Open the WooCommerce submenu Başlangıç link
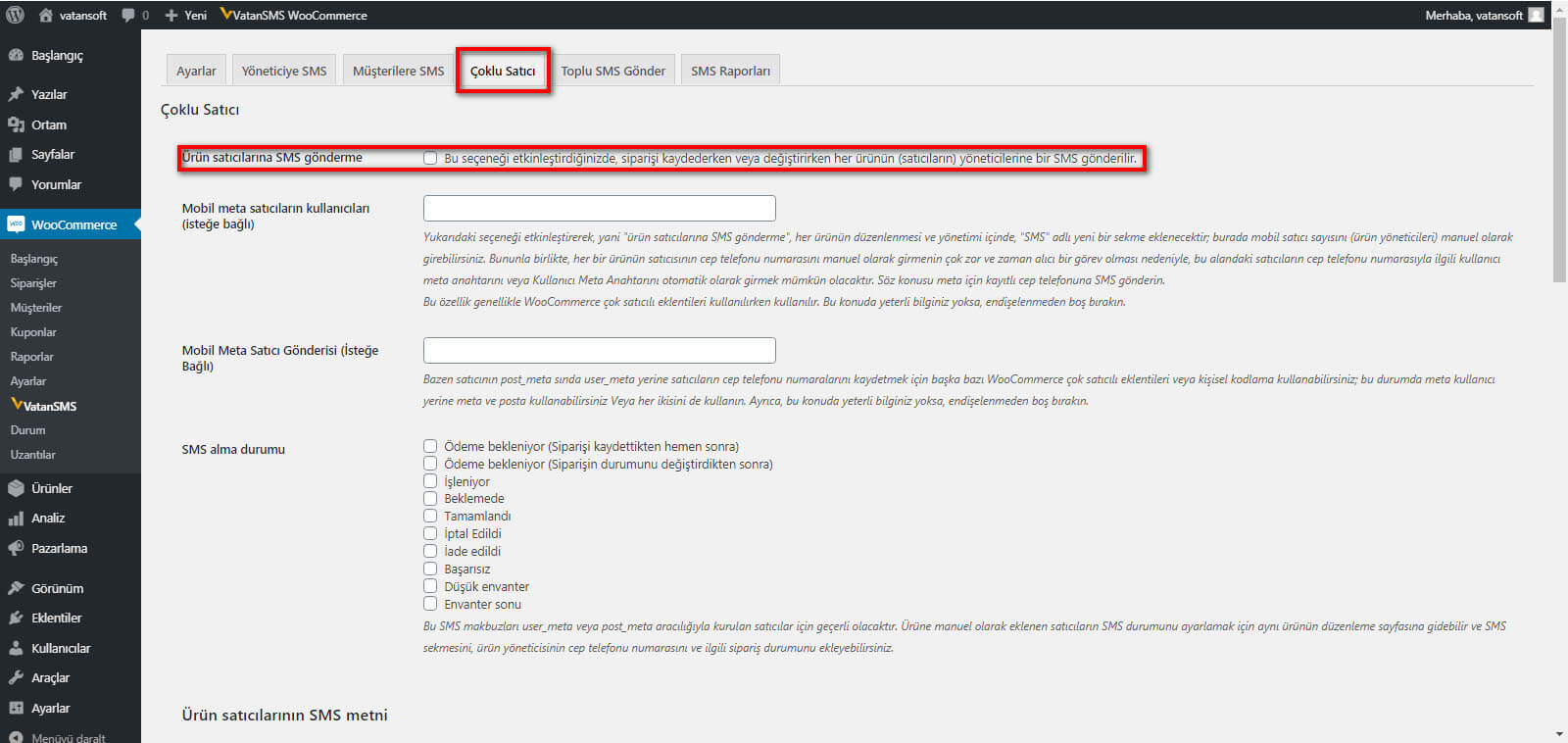The width and height of the screenshot is (1568, 743). click(x=34, y=259)
